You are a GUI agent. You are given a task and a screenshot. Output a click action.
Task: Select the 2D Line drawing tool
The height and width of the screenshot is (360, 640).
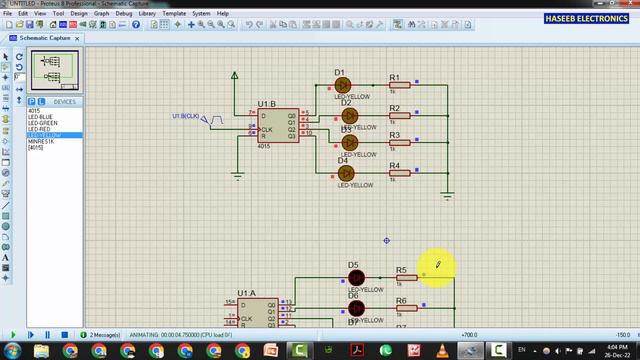5,205
